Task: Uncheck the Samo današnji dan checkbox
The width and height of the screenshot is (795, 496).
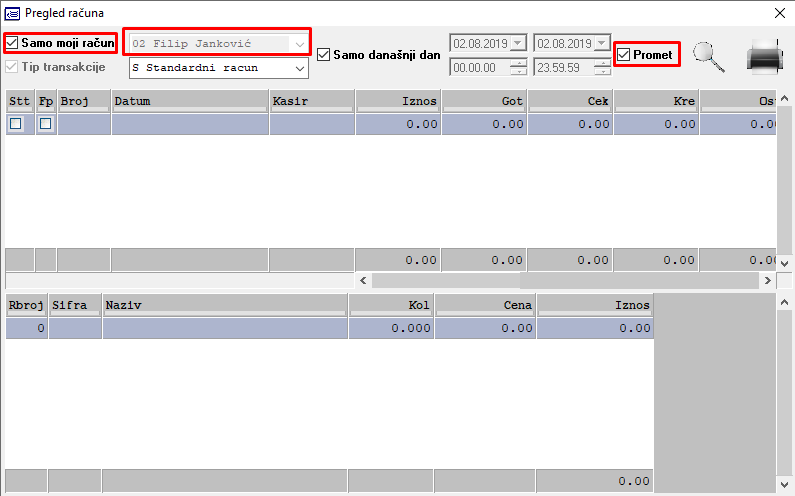Action: coord(324,55)
